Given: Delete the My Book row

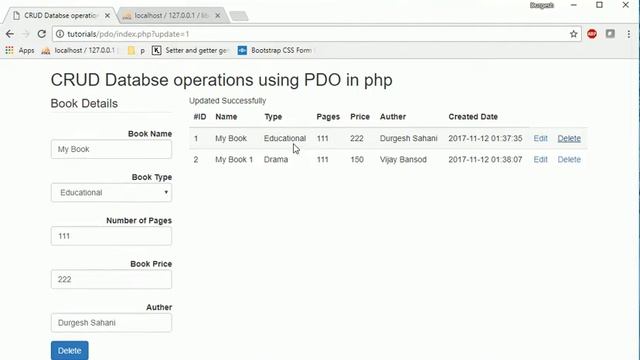Looking at the screenshot, I should pos(569,138).
